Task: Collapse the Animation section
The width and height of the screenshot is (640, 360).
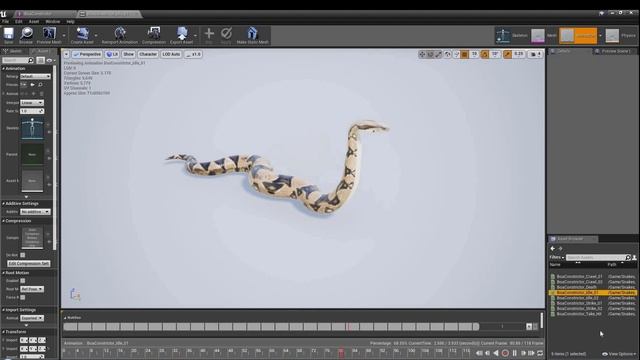Action: [x=4, y=69]
